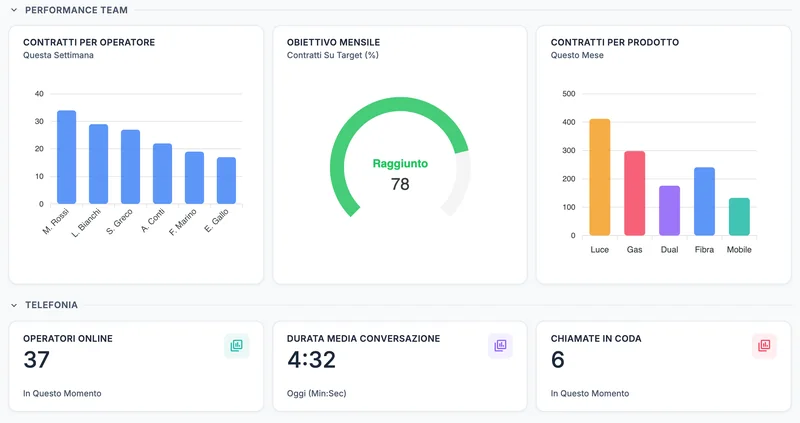Click the green gauge arc
800x423 pixels.
[x=399, y=105]
